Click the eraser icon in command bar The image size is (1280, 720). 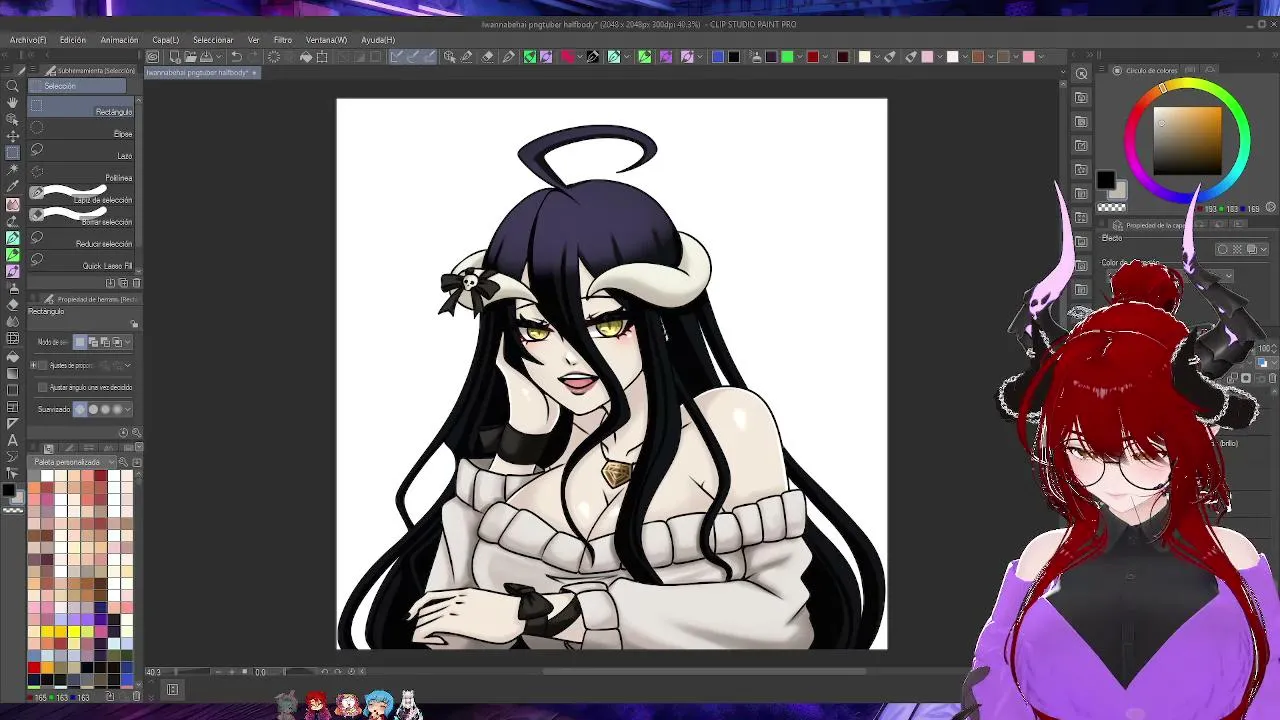click(487, 57)
